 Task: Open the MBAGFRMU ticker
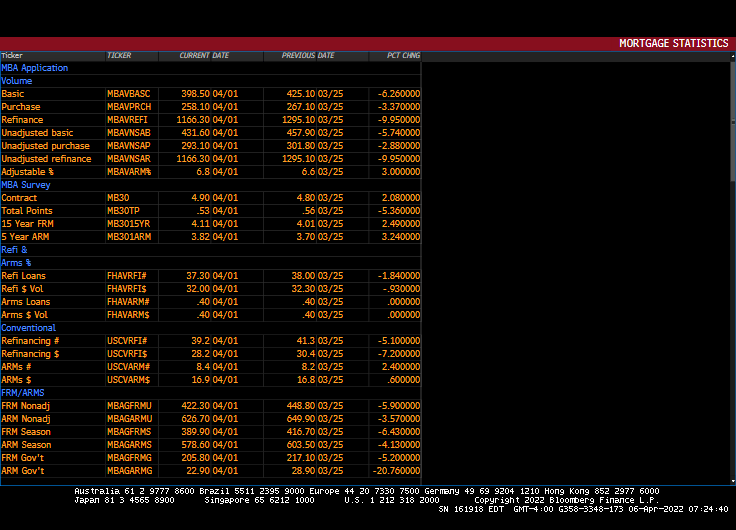pyautogui.click(x=129, y=406)
